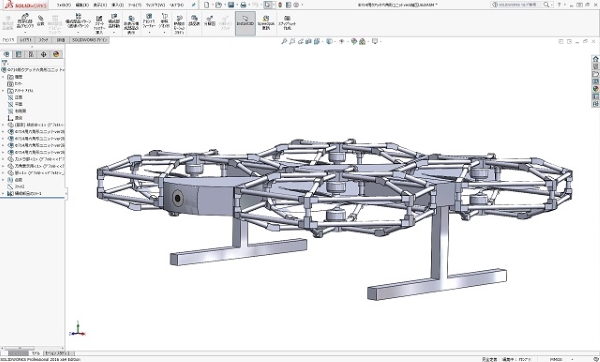Screen dimensions: 600x362
Task: Open the ConfigurationManager tab icon
Action: [x=31, y=54]
